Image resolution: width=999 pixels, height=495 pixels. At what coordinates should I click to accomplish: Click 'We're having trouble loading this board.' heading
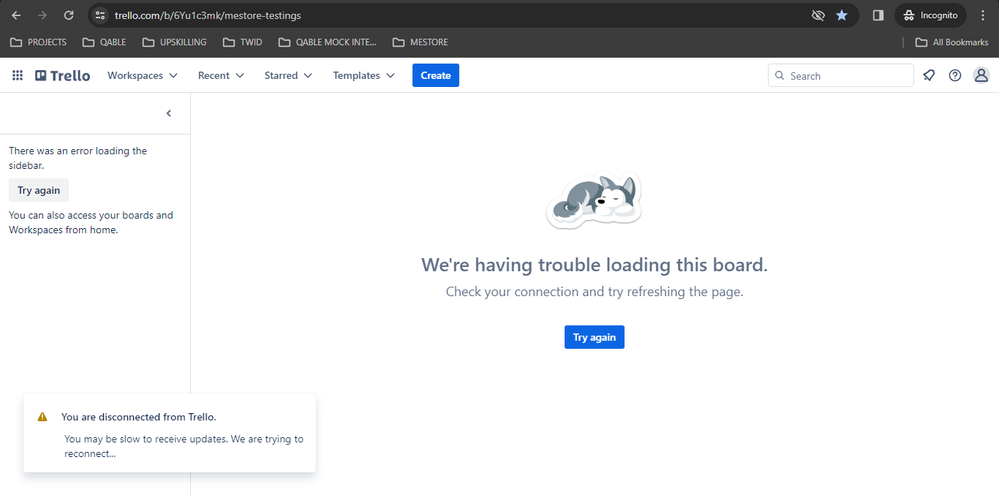tap(594, 265)
